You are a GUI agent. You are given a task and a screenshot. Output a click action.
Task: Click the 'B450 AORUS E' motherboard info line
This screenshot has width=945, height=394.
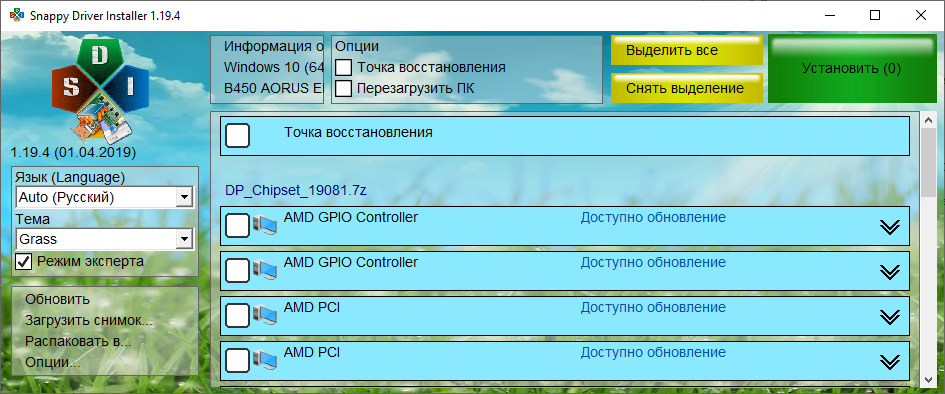coord(274,88)
